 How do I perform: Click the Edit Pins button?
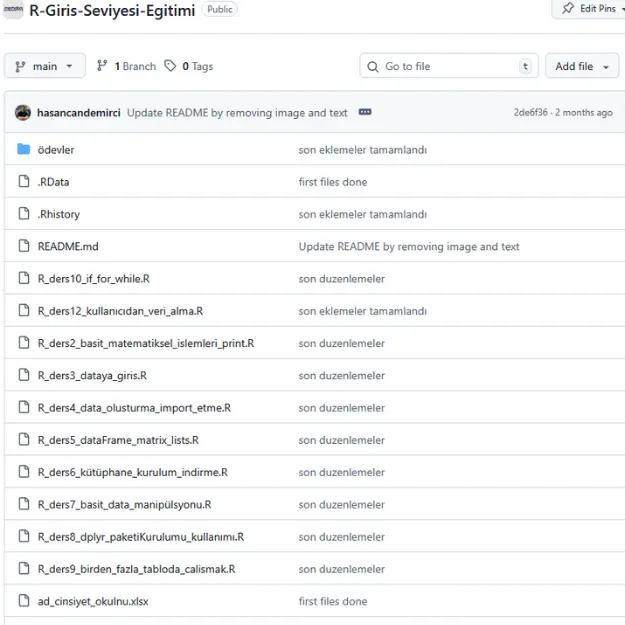(589, 9)
